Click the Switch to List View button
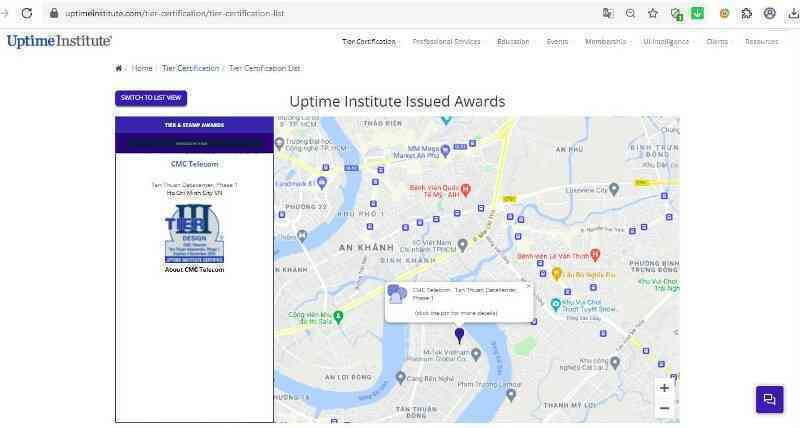The width and height of the screenshot is (800, 428). pos(151,98)
